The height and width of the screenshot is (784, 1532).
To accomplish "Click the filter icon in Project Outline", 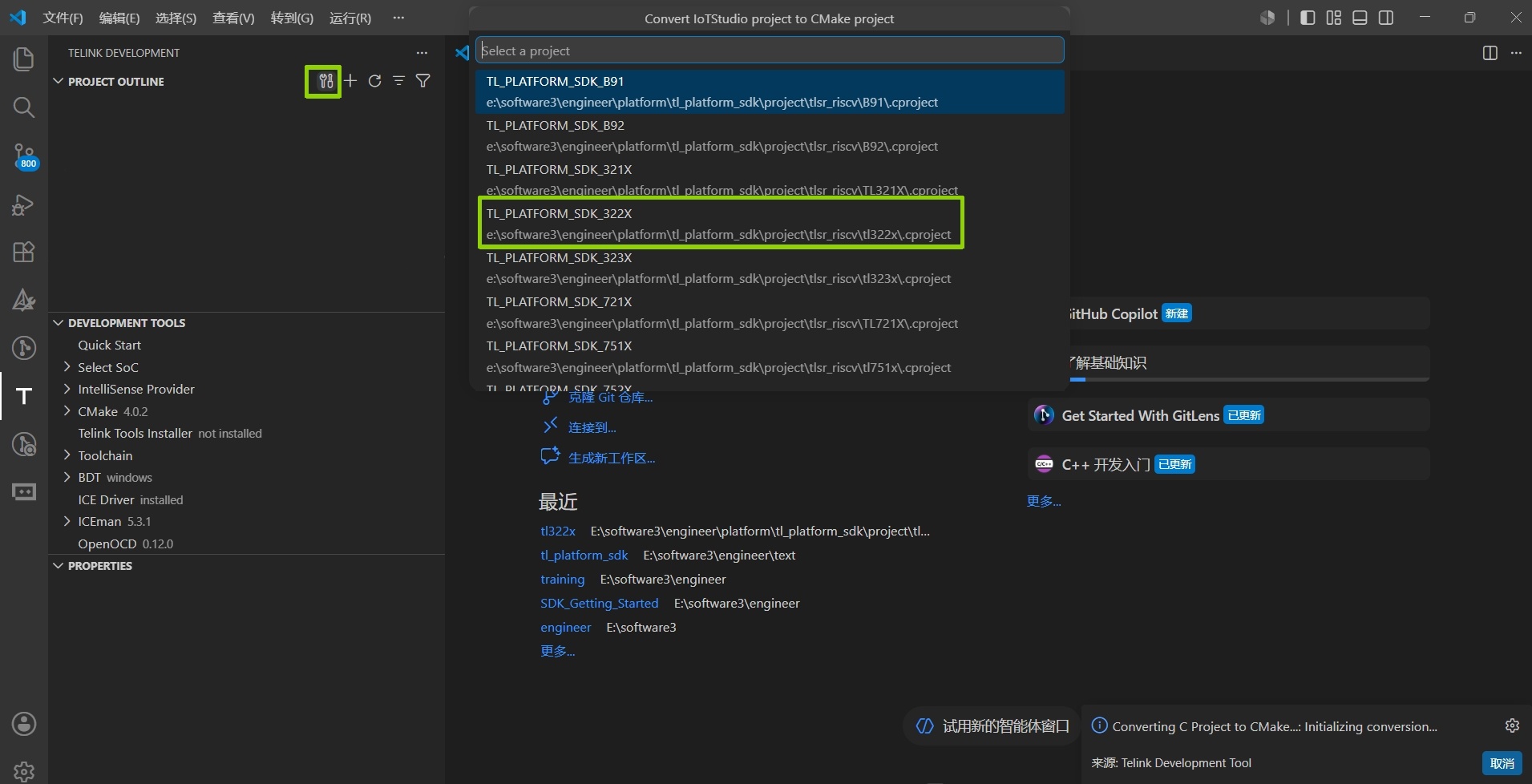I will 422,81.
